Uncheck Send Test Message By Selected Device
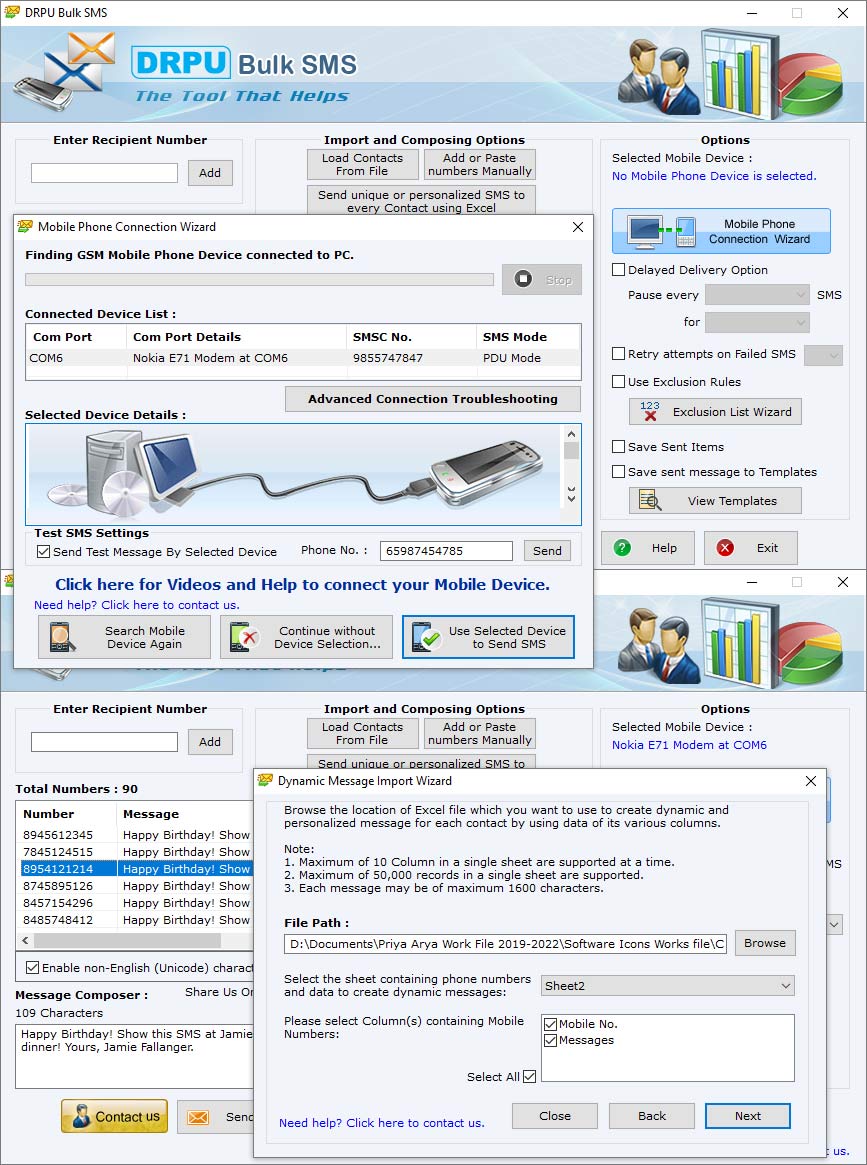 click(x=41, y=550)
